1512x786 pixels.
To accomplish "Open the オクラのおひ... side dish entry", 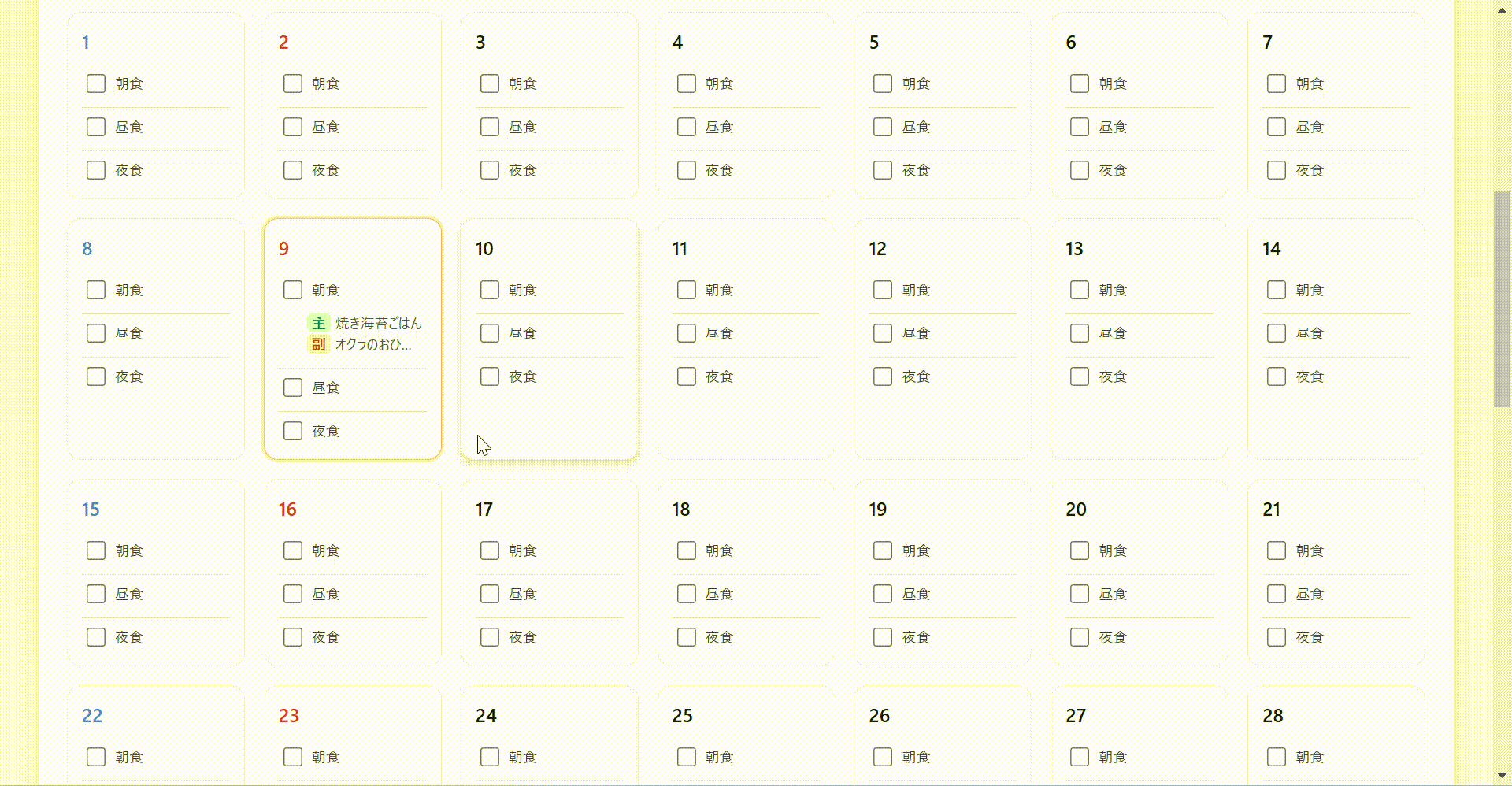I will 373,344.
